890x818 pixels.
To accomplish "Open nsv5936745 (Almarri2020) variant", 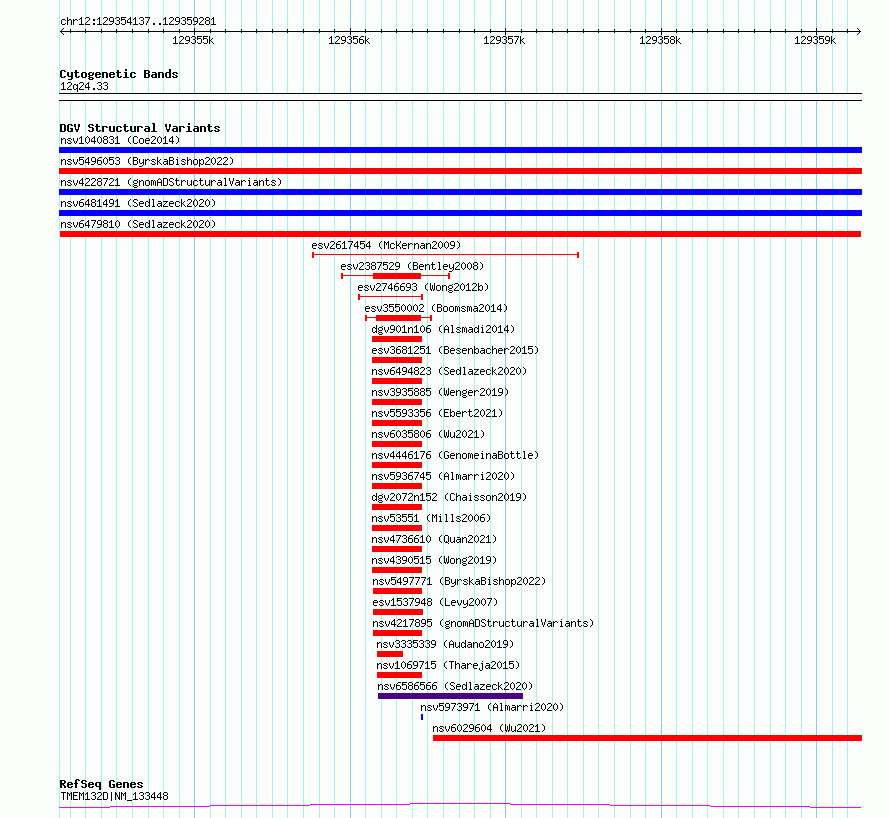I will point(443,476).
